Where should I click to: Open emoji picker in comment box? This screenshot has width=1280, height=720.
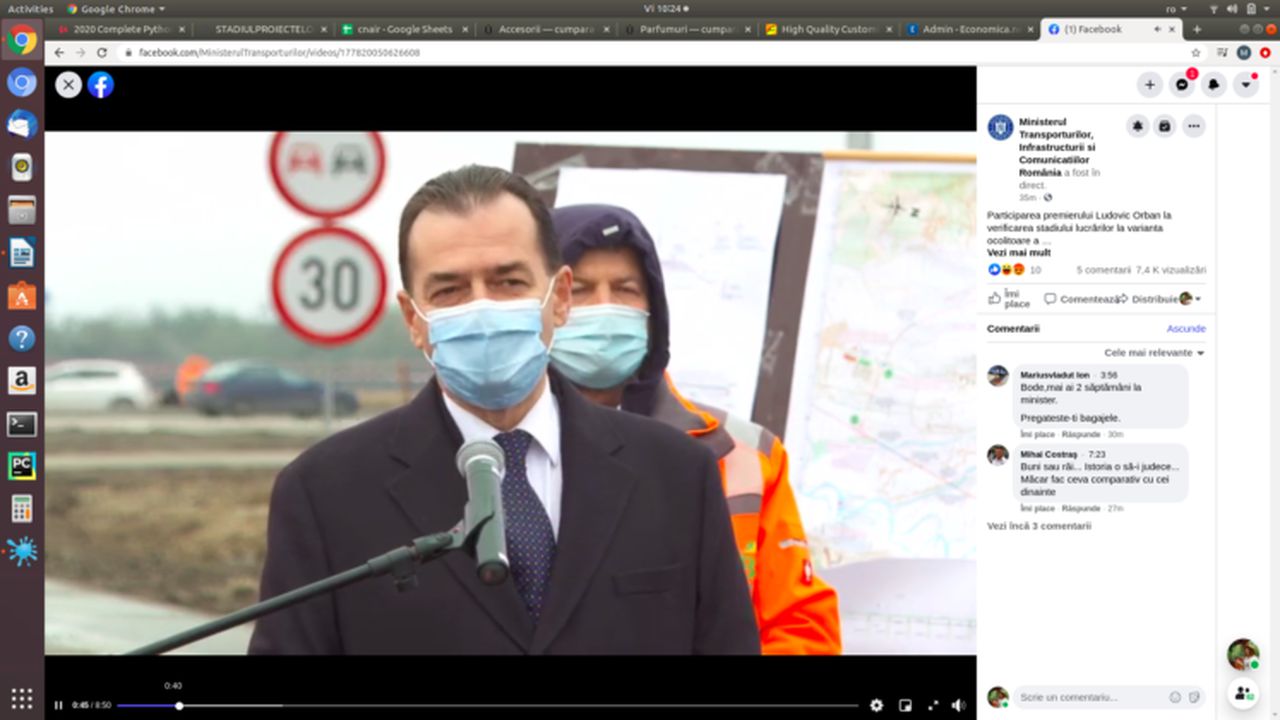[x=1175, y=697]
